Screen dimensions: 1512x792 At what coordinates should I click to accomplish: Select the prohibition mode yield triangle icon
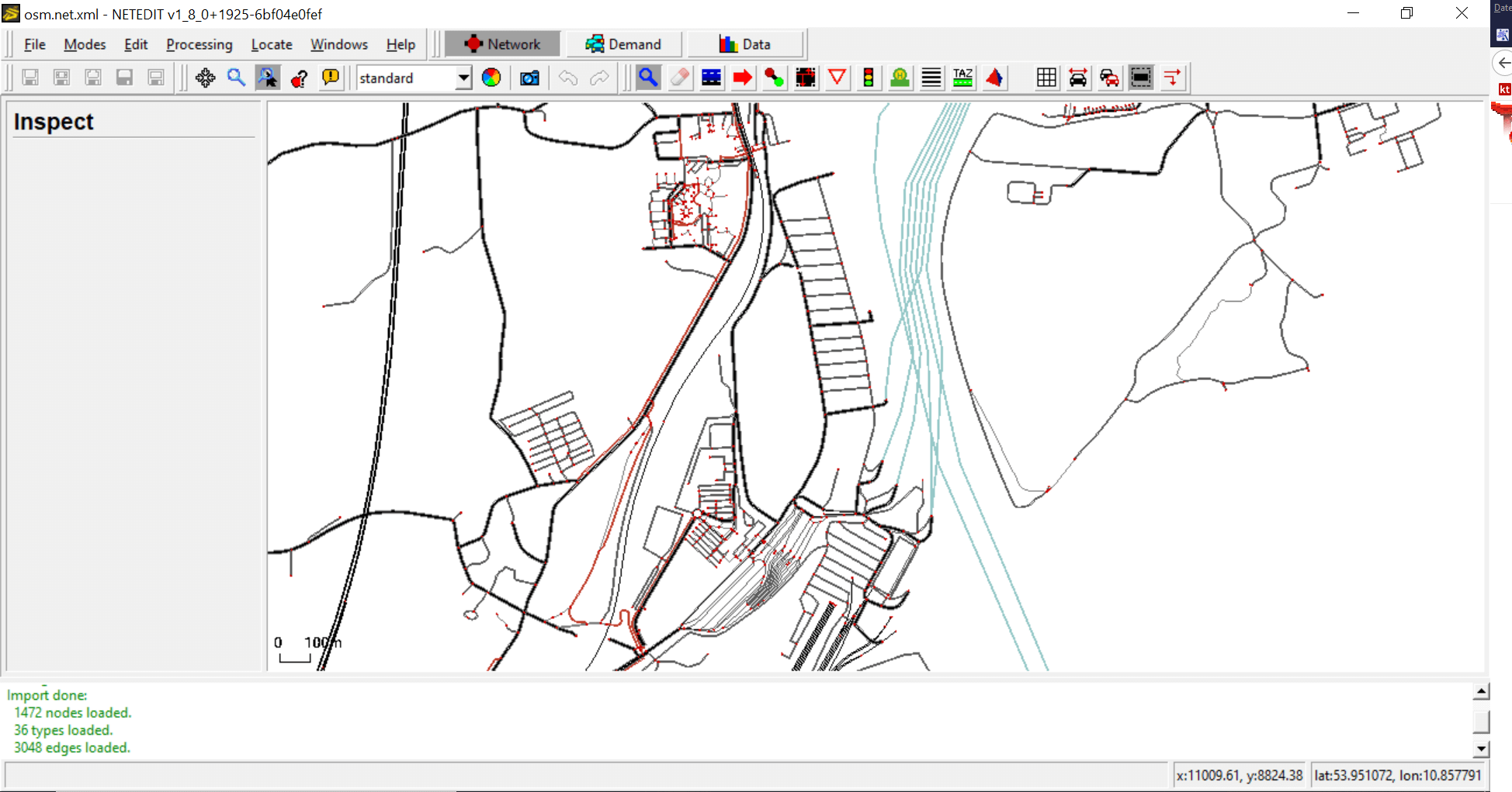tap(837, 78)
